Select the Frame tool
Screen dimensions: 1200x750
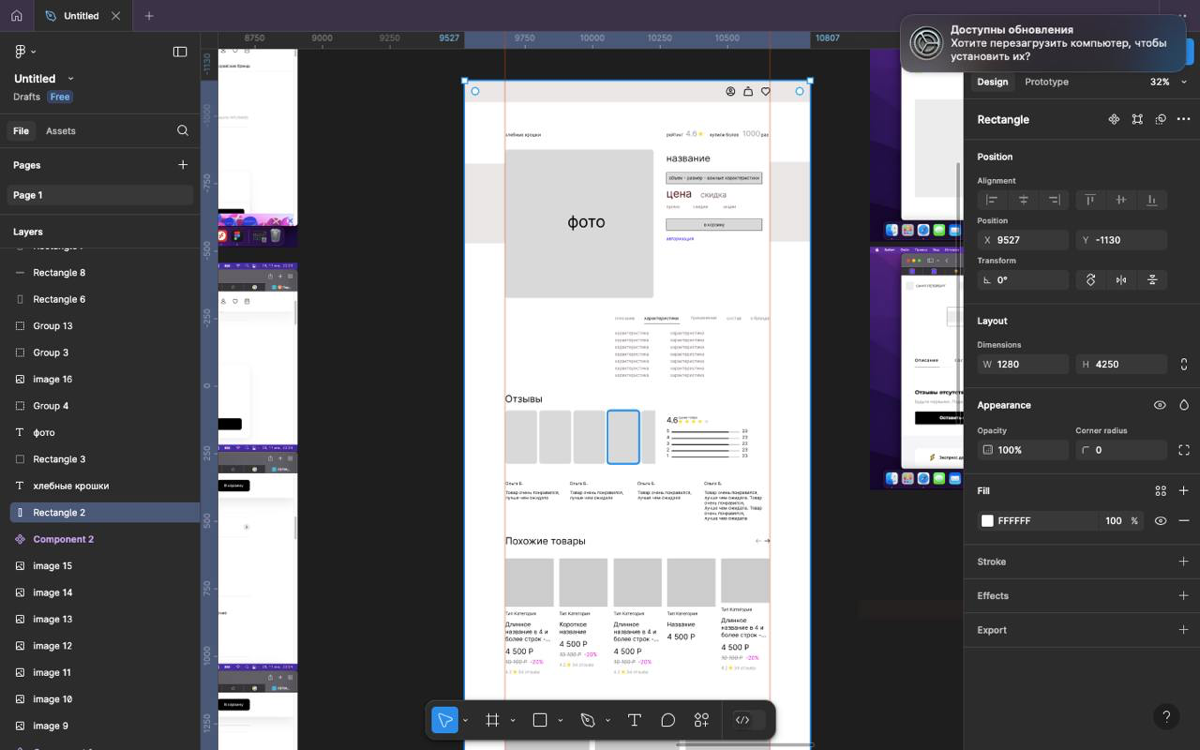[492, 720]
